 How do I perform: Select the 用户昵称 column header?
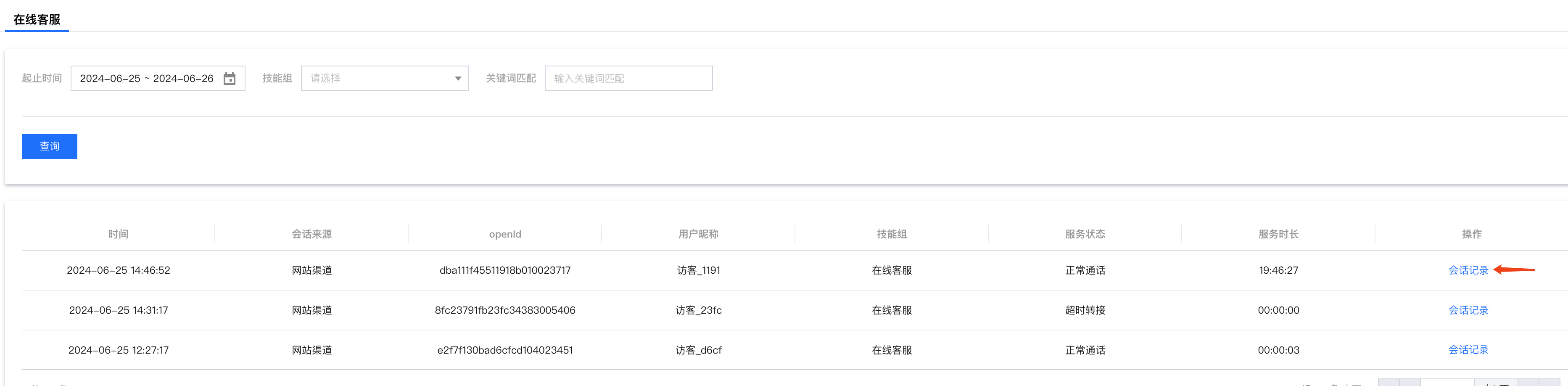click(698, 234)
